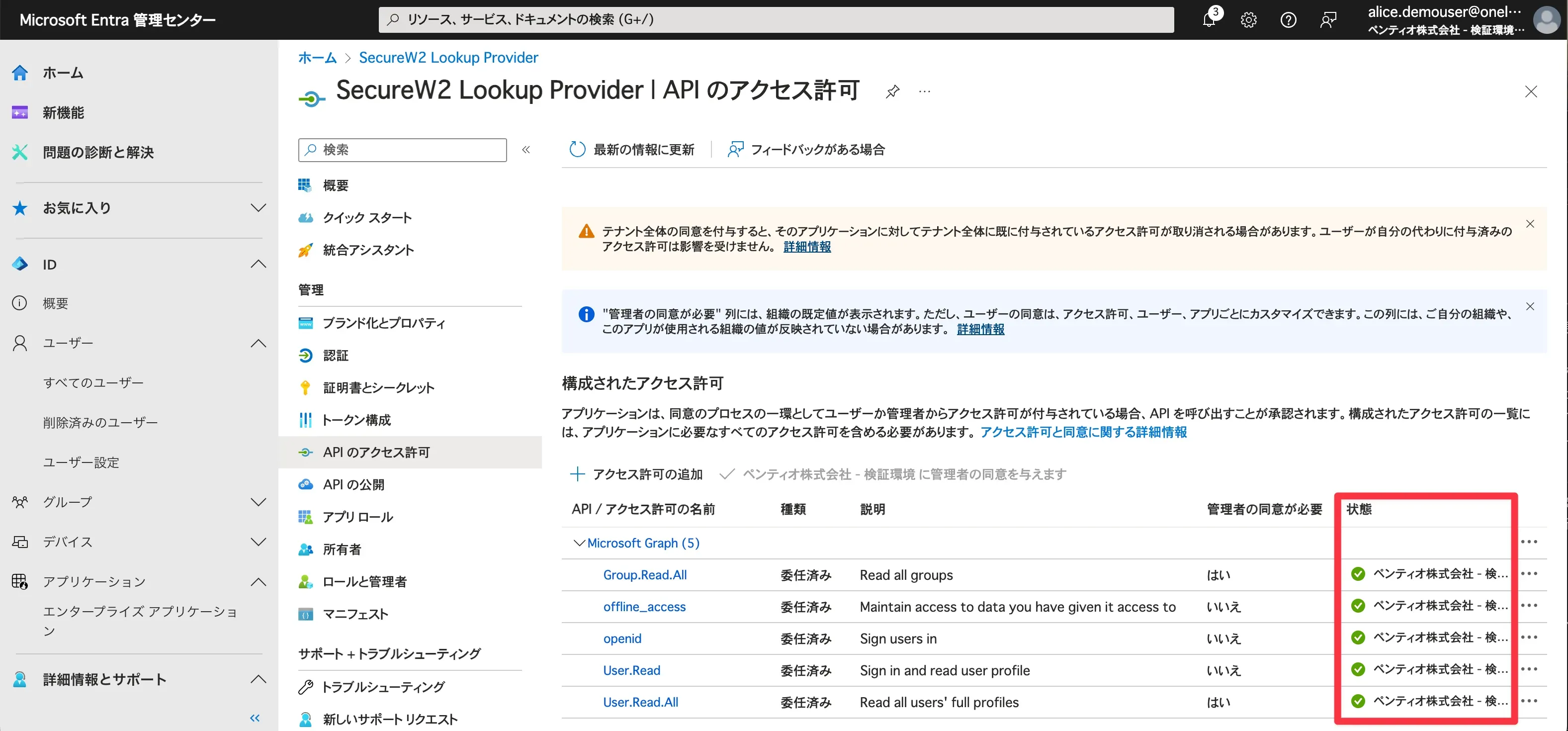
Task: Collapse the Microsoft Graph (5) group
Action: [x=579, y=543]
